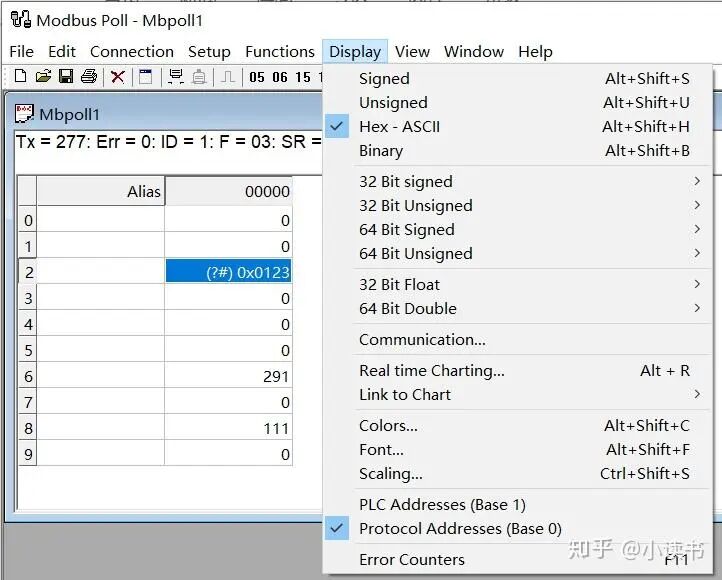Click the Tx = 277 status line
This screenshot has height=580, width=722.
(169, 142)
